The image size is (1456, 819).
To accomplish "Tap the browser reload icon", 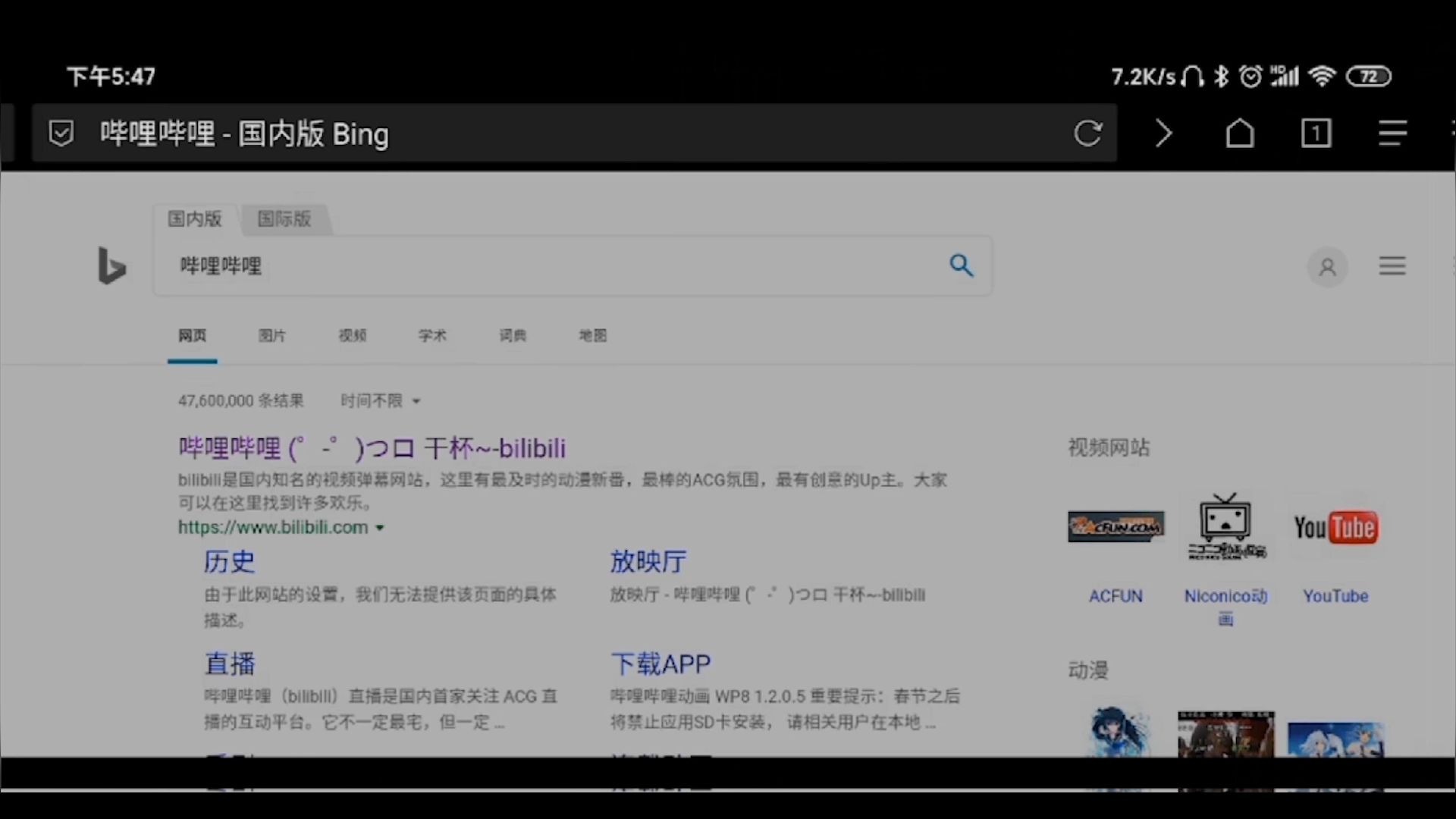I will pos(1087,133).
